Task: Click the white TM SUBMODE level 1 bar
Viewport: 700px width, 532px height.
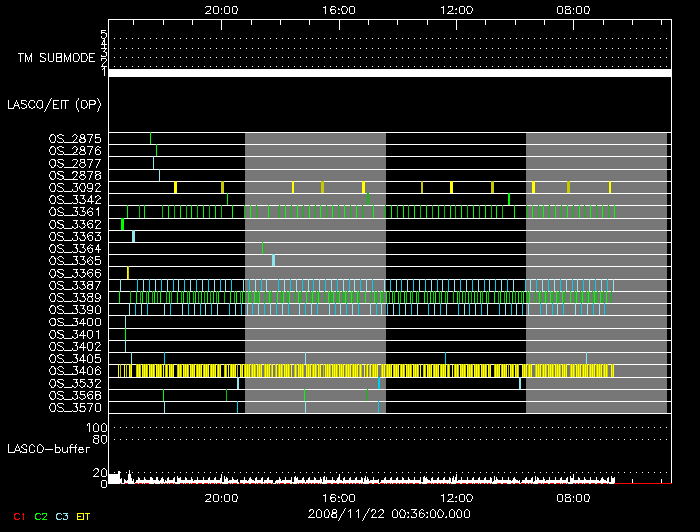Action: point(389,73)
